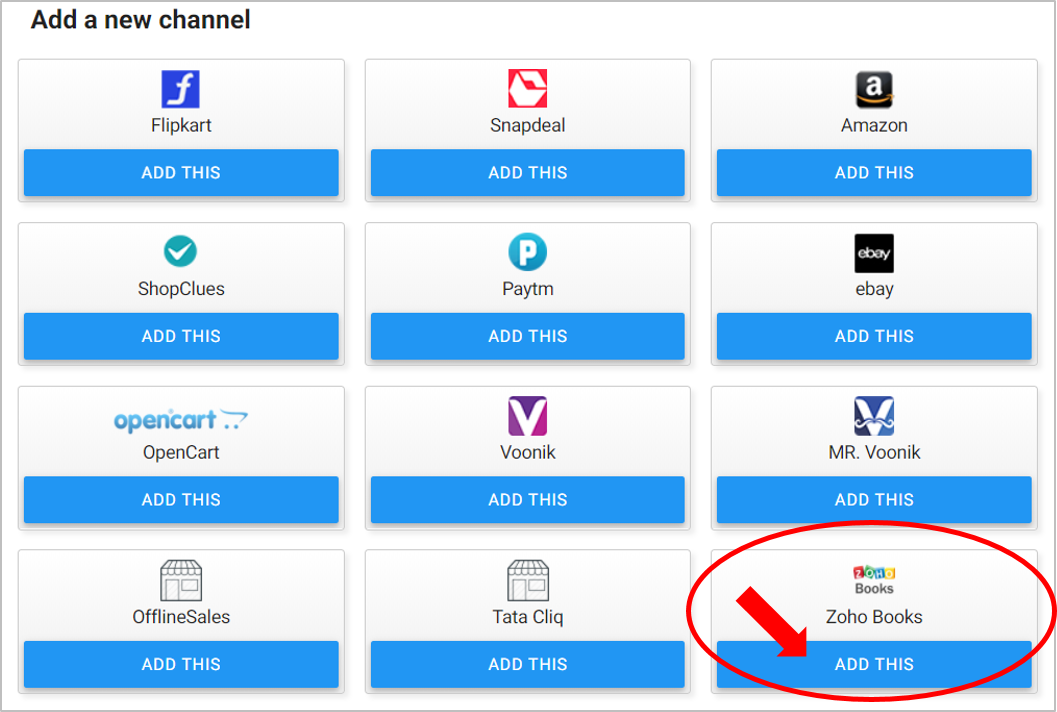
Task: Select the OfflineSales name label
Action: [181, 617]
